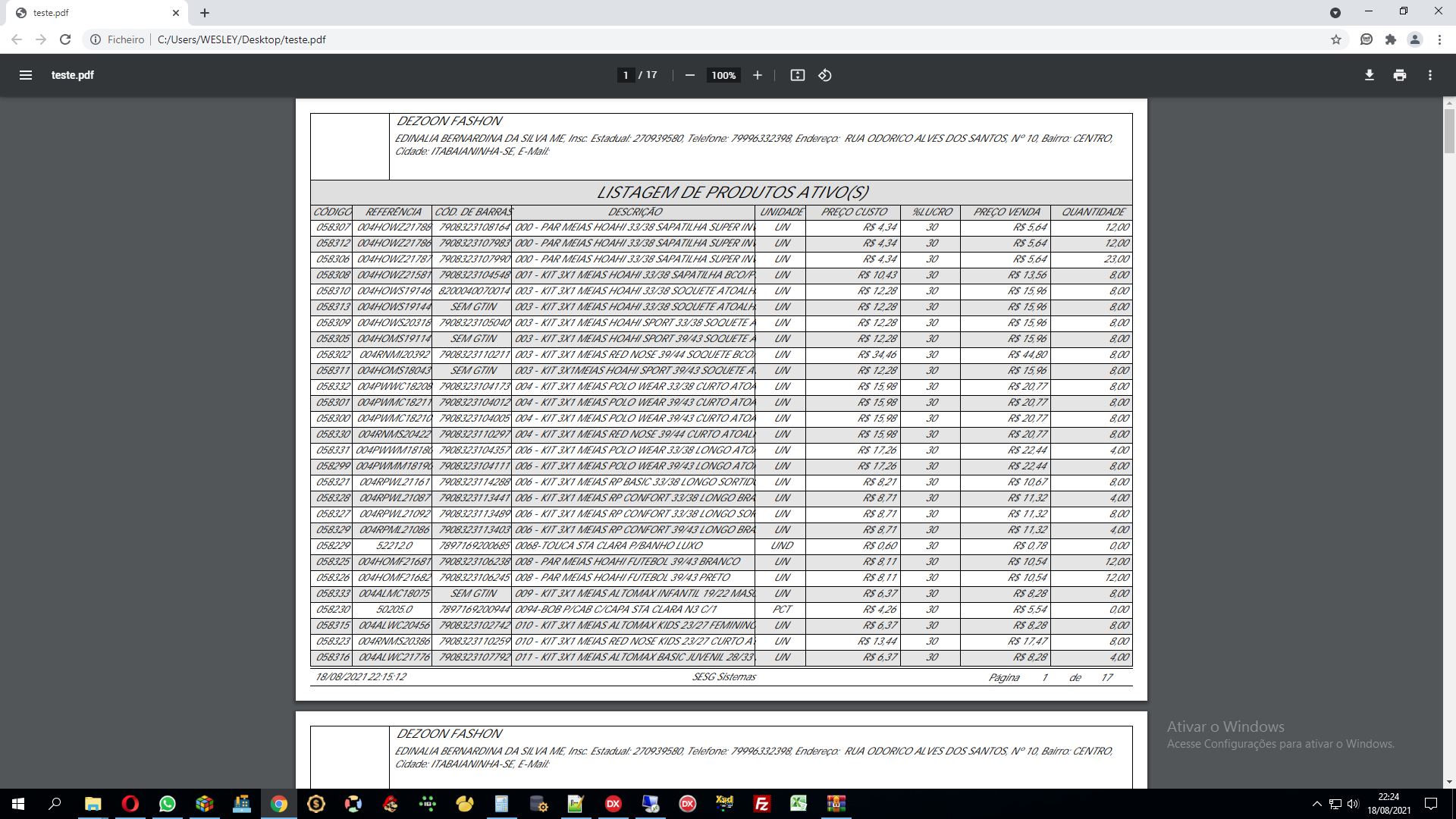Open the Chrome three-dot menu

[1439, 39]
